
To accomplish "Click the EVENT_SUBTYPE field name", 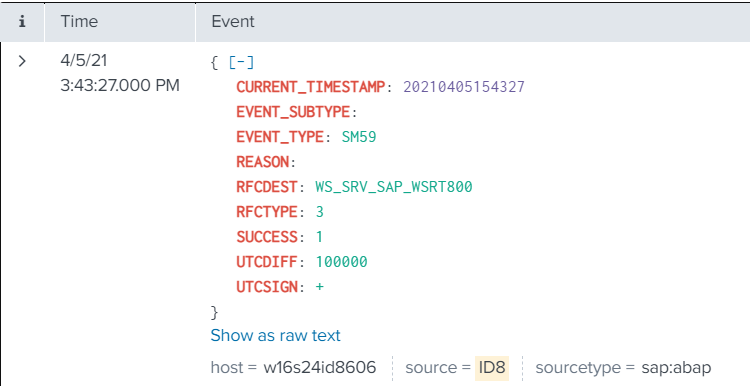I will pos(293,111).
